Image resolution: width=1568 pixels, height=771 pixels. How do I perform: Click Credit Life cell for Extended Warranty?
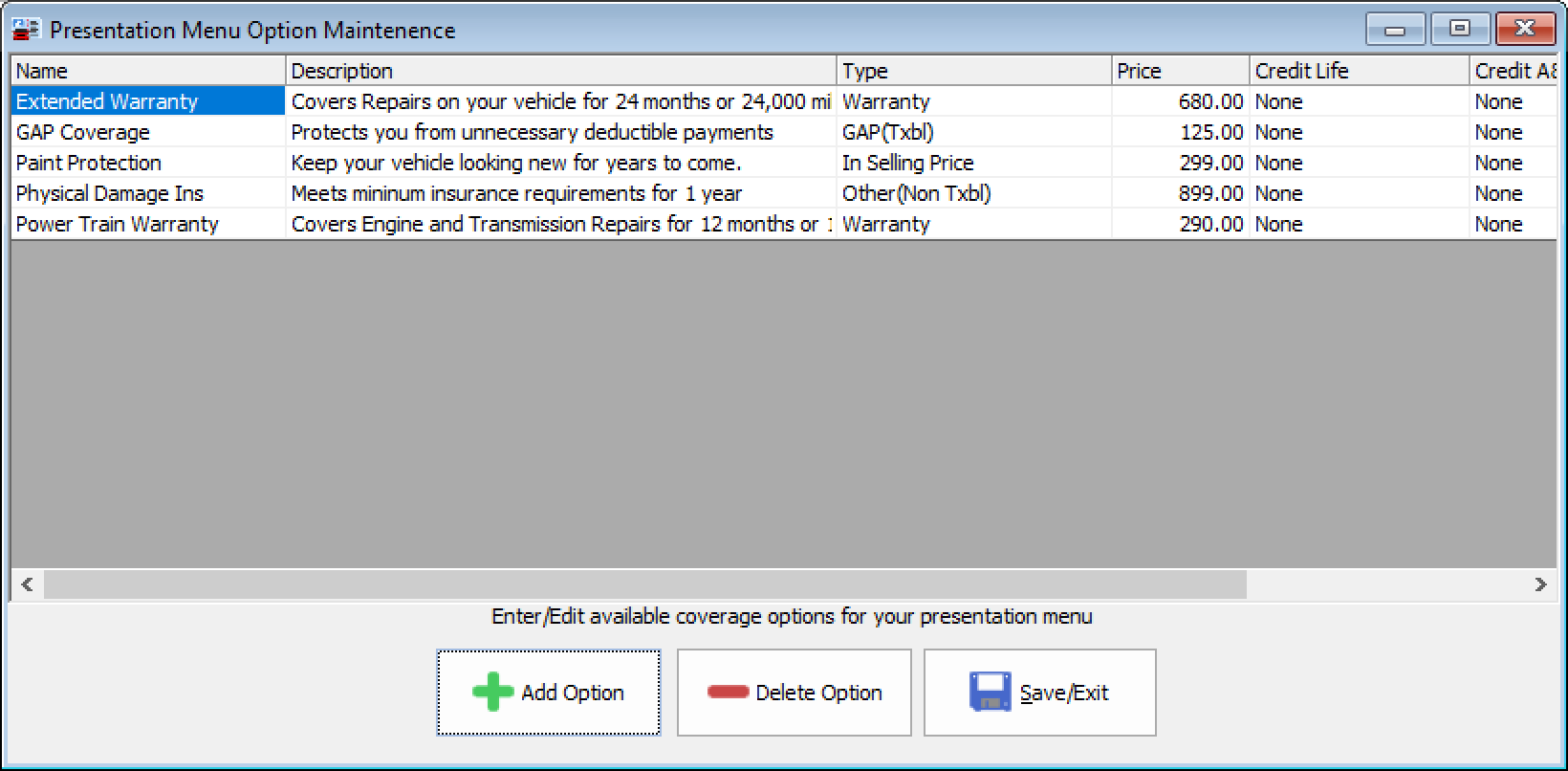point(1279,101)
